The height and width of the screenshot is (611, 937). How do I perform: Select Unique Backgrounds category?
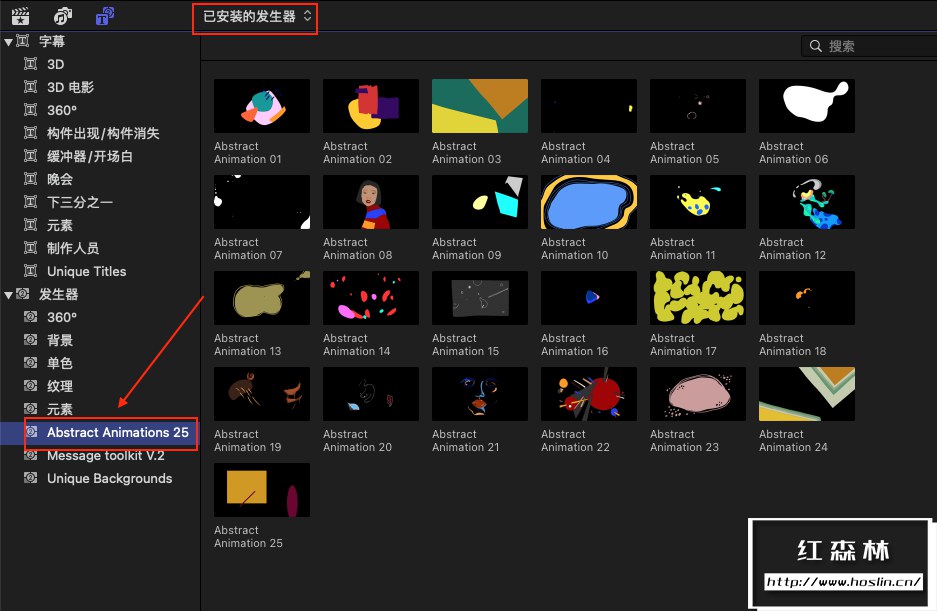coord(100,479)
